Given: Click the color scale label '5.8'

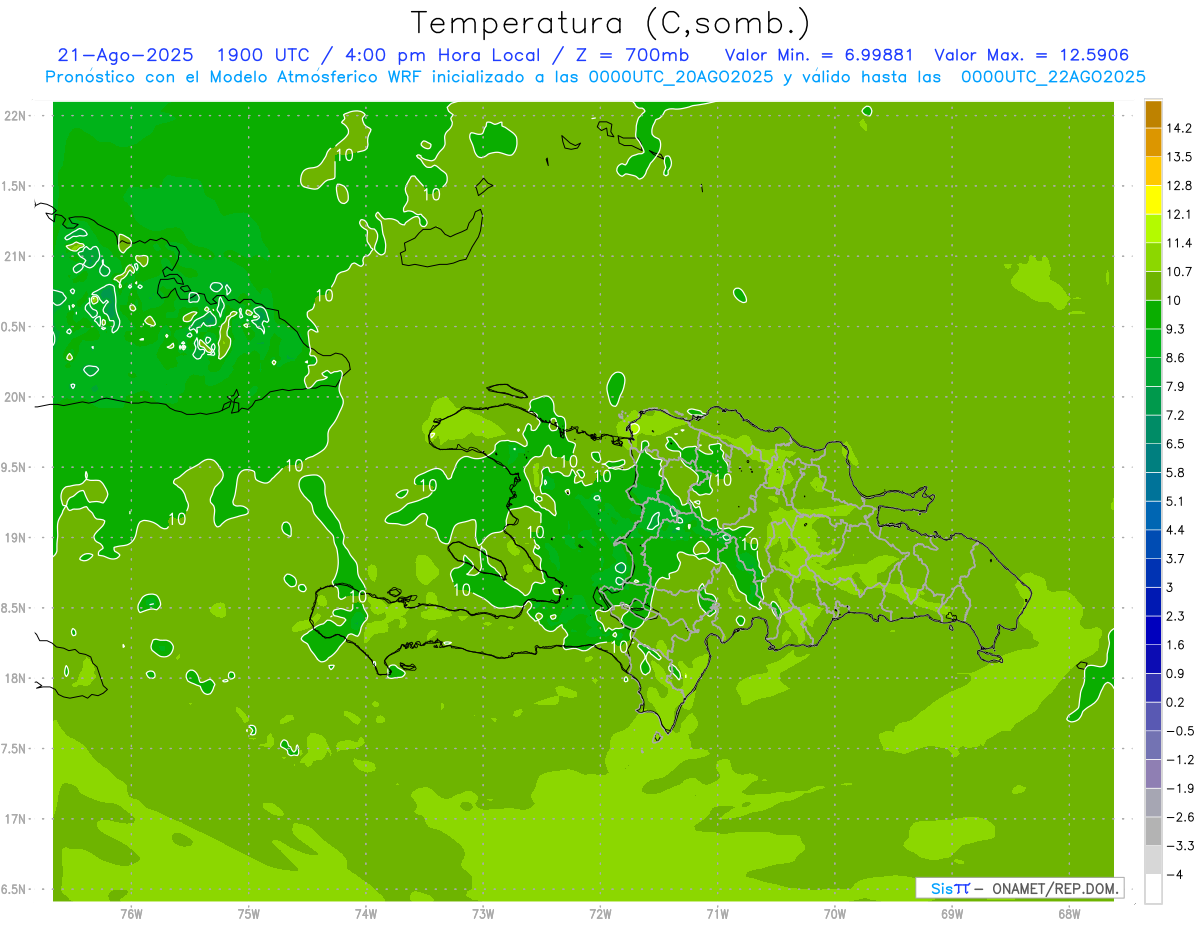Looking at the screenshot, I should pyautogui.click(x=1175, y=472).
